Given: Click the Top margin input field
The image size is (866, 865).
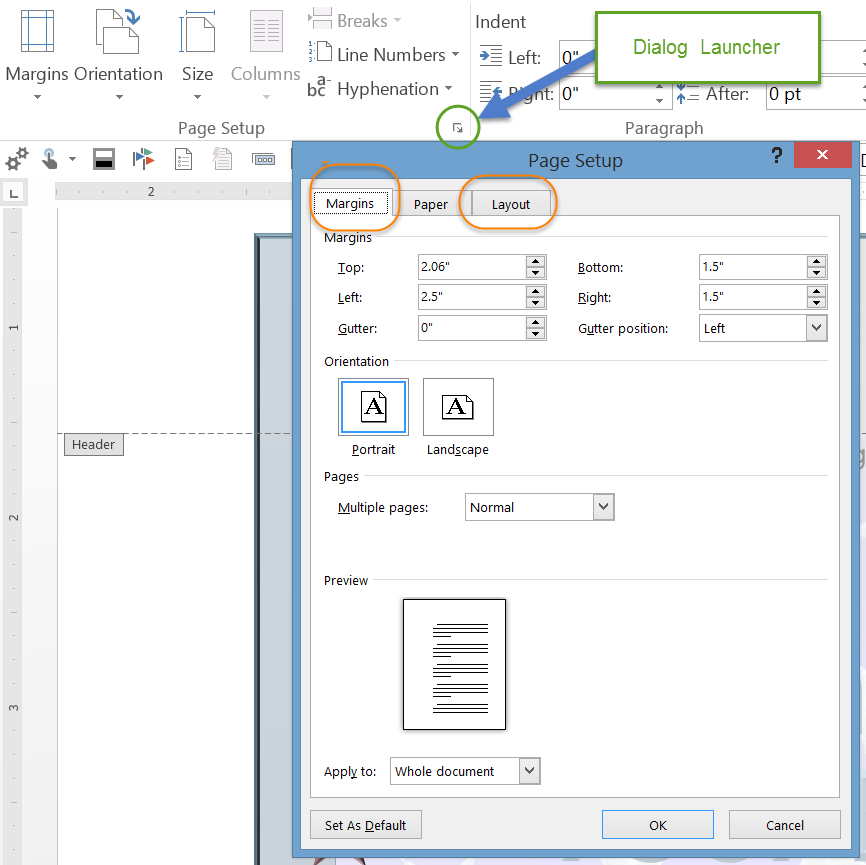Looking at the screenshot, I should 472,267.
